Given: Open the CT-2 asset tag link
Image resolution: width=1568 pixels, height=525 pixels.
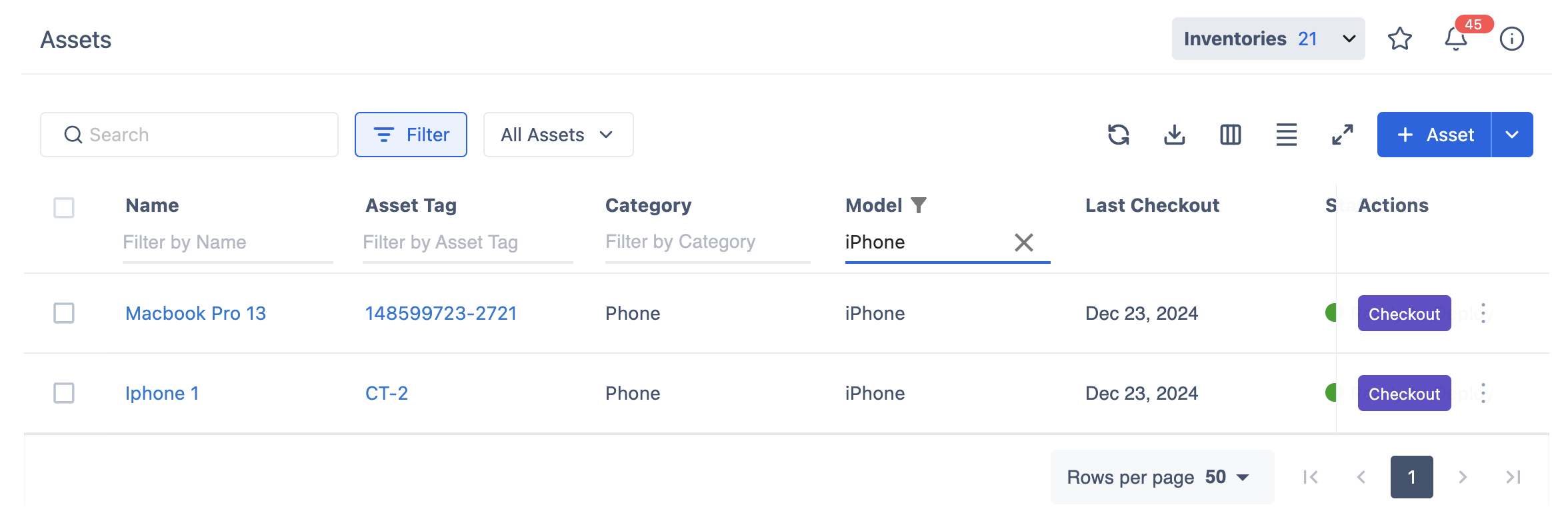Looking at the screenshot, I should click(x=387, y=393).
